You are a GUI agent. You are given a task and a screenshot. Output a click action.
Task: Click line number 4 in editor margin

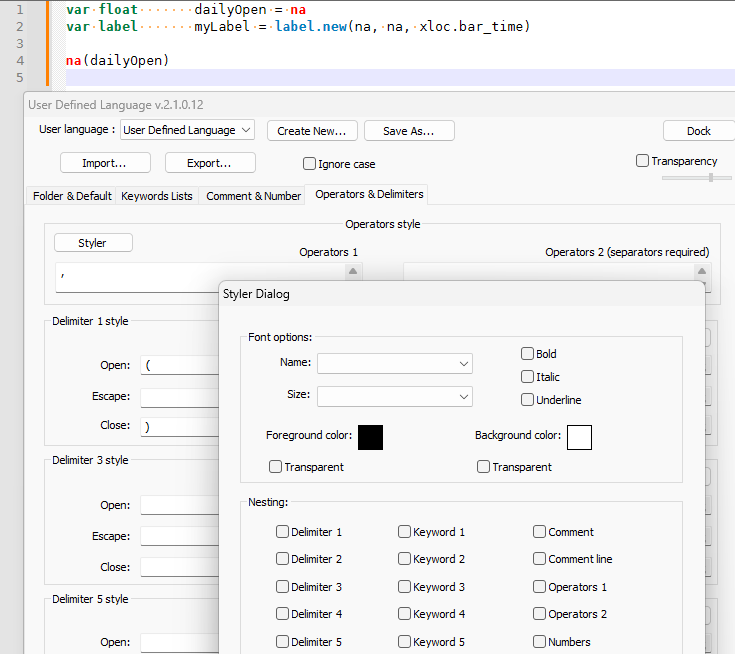click(20, 60)
